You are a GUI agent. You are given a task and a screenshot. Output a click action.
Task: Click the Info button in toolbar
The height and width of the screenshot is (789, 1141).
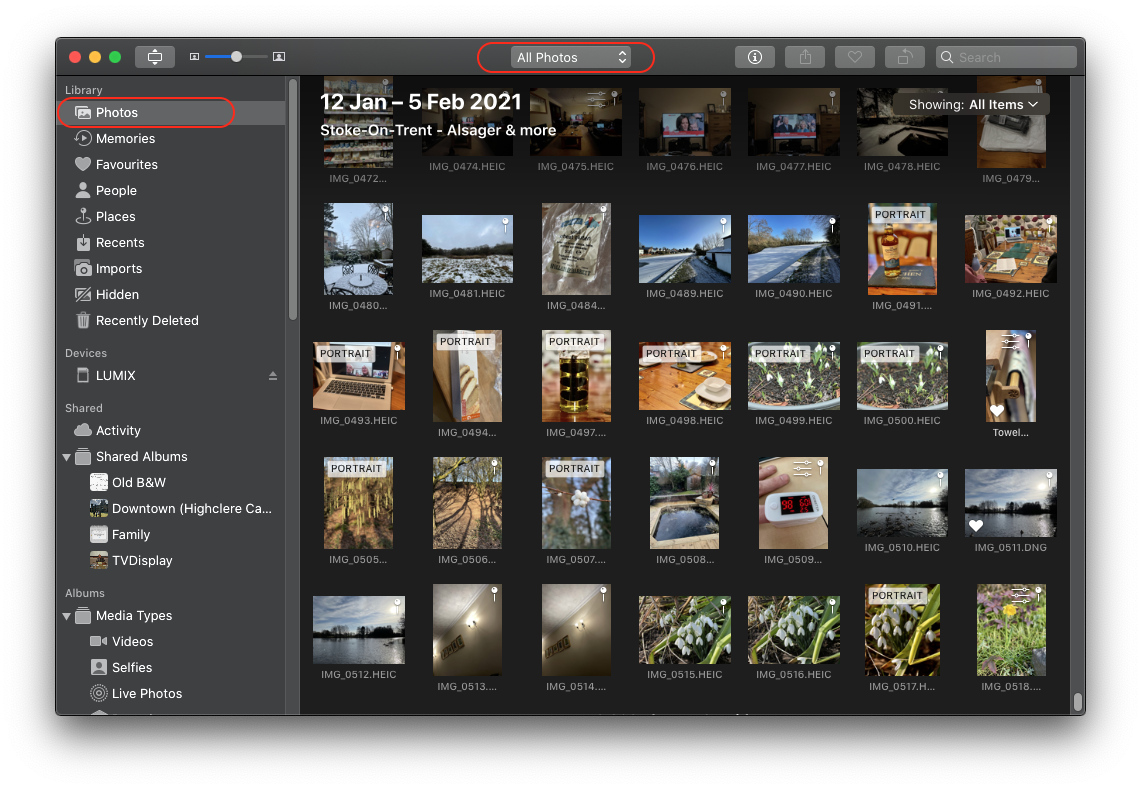click(755, 57)
